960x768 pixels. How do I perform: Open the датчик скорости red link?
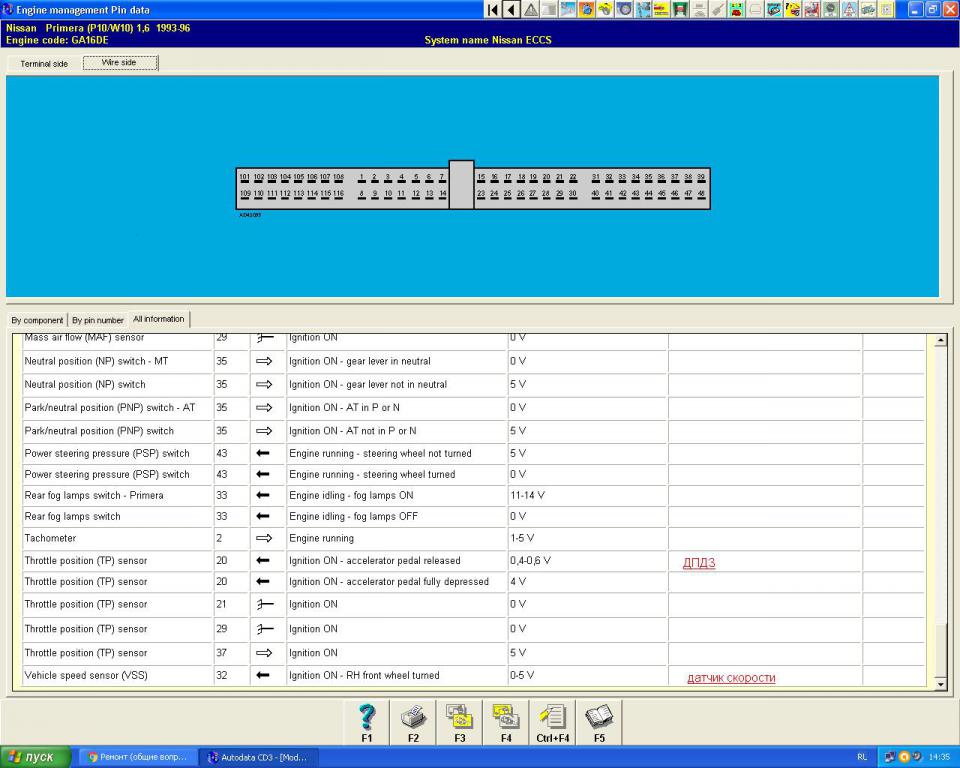tap(731, 677)
